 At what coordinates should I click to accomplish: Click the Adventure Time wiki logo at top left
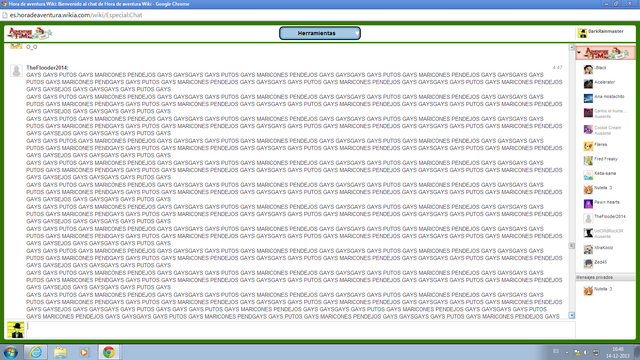29,33
